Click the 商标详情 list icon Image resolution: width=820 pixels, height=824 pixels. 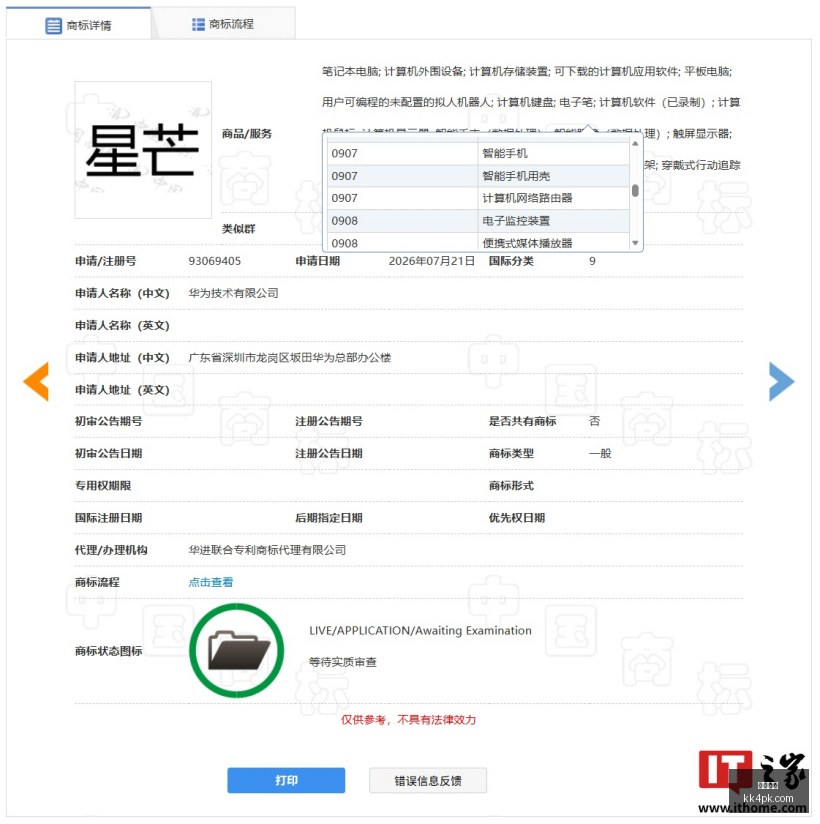53,25
